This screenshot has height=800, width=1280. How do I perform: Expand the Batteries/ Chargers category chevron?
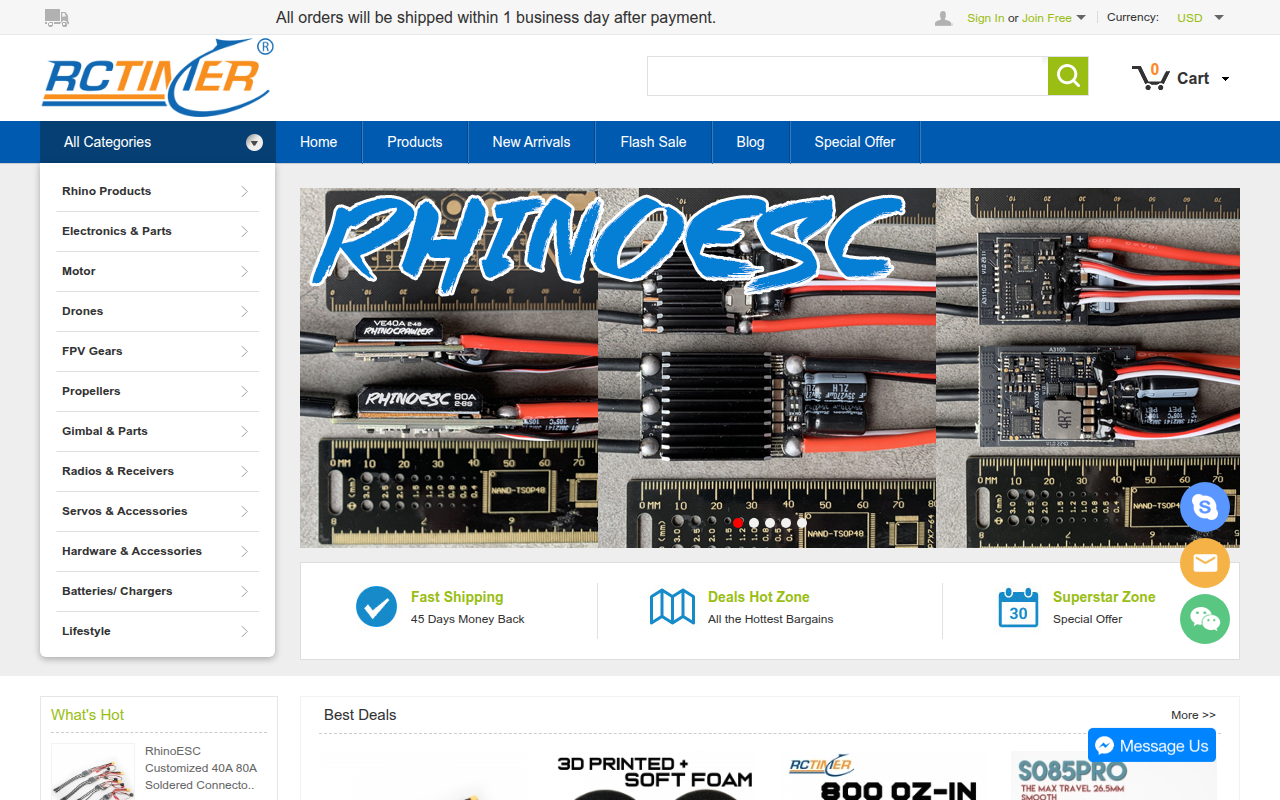point(244,591)
